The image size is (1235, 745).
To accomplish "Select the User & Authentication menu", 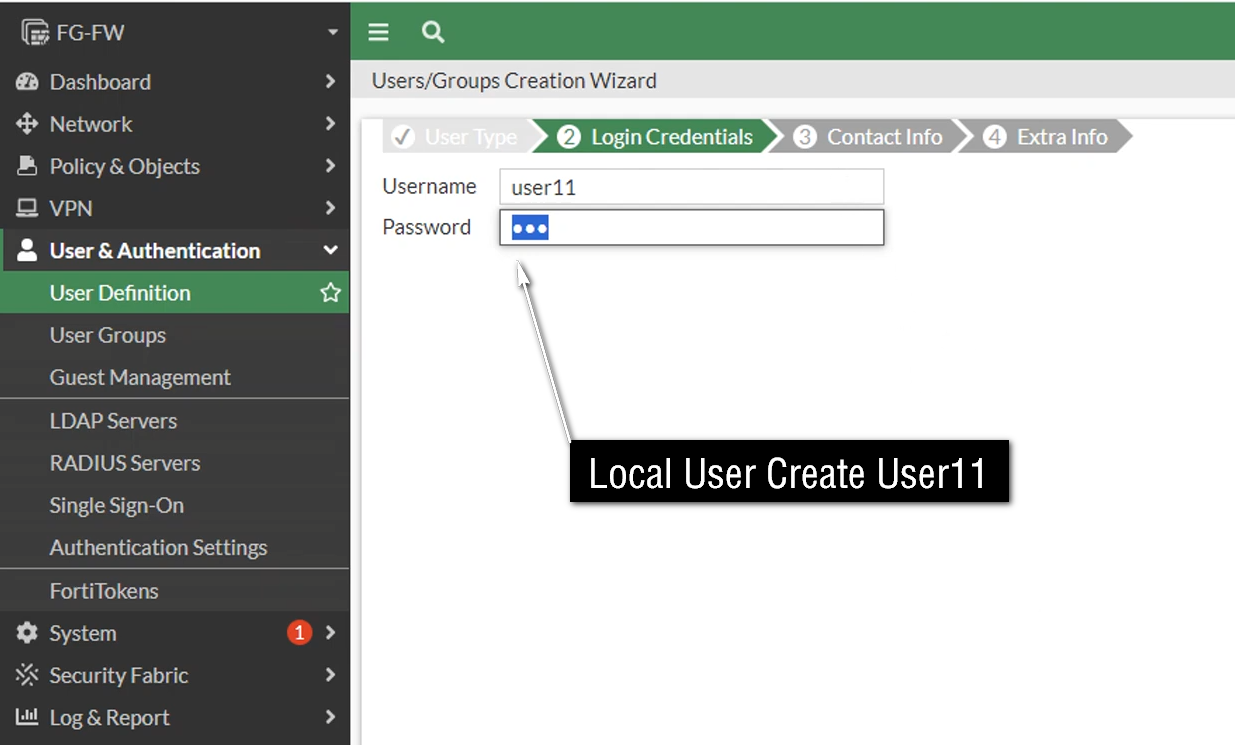I will [x=175, y=250].
